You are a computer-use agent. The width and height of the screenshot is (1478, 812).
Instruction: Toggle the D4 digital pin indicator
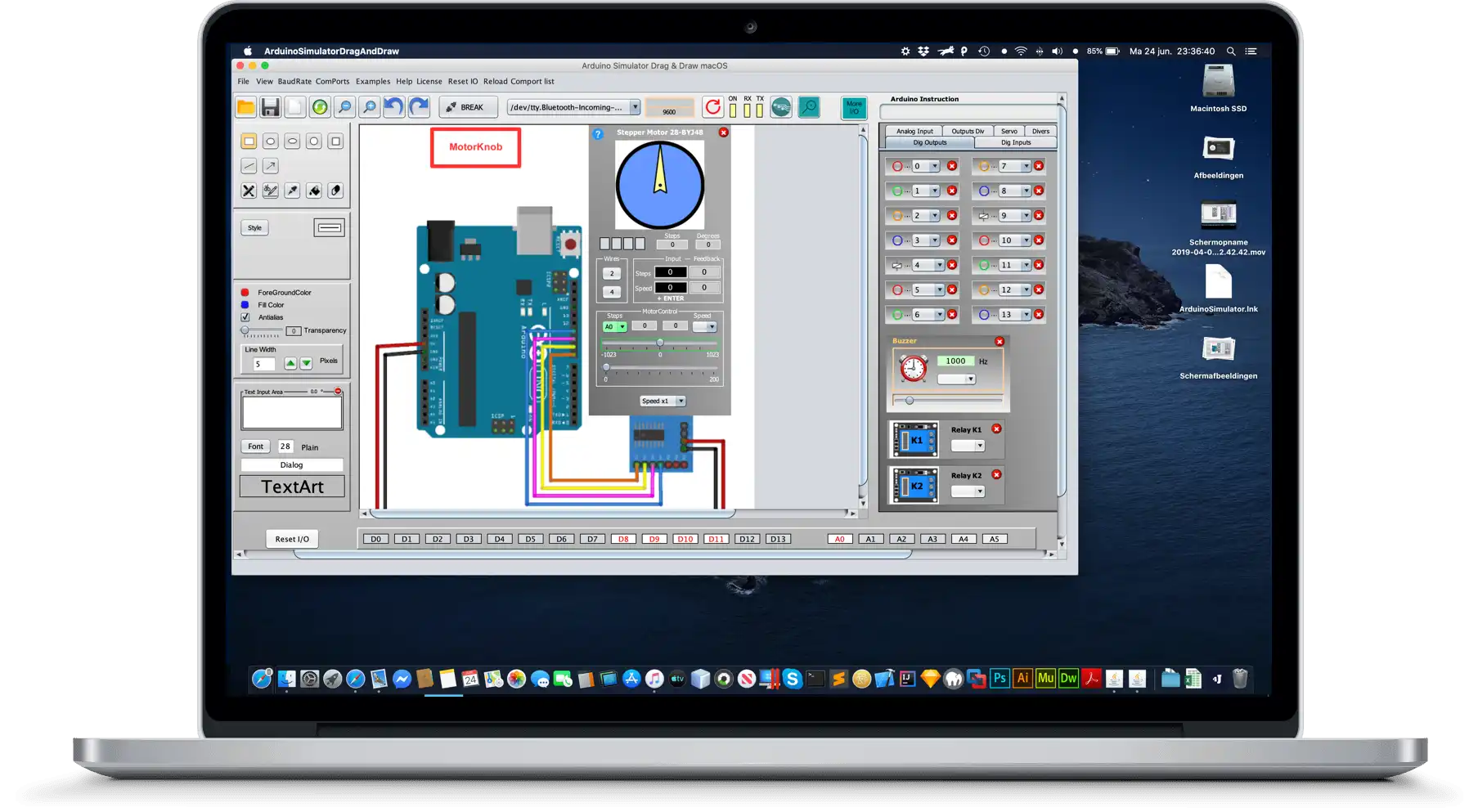500,539
